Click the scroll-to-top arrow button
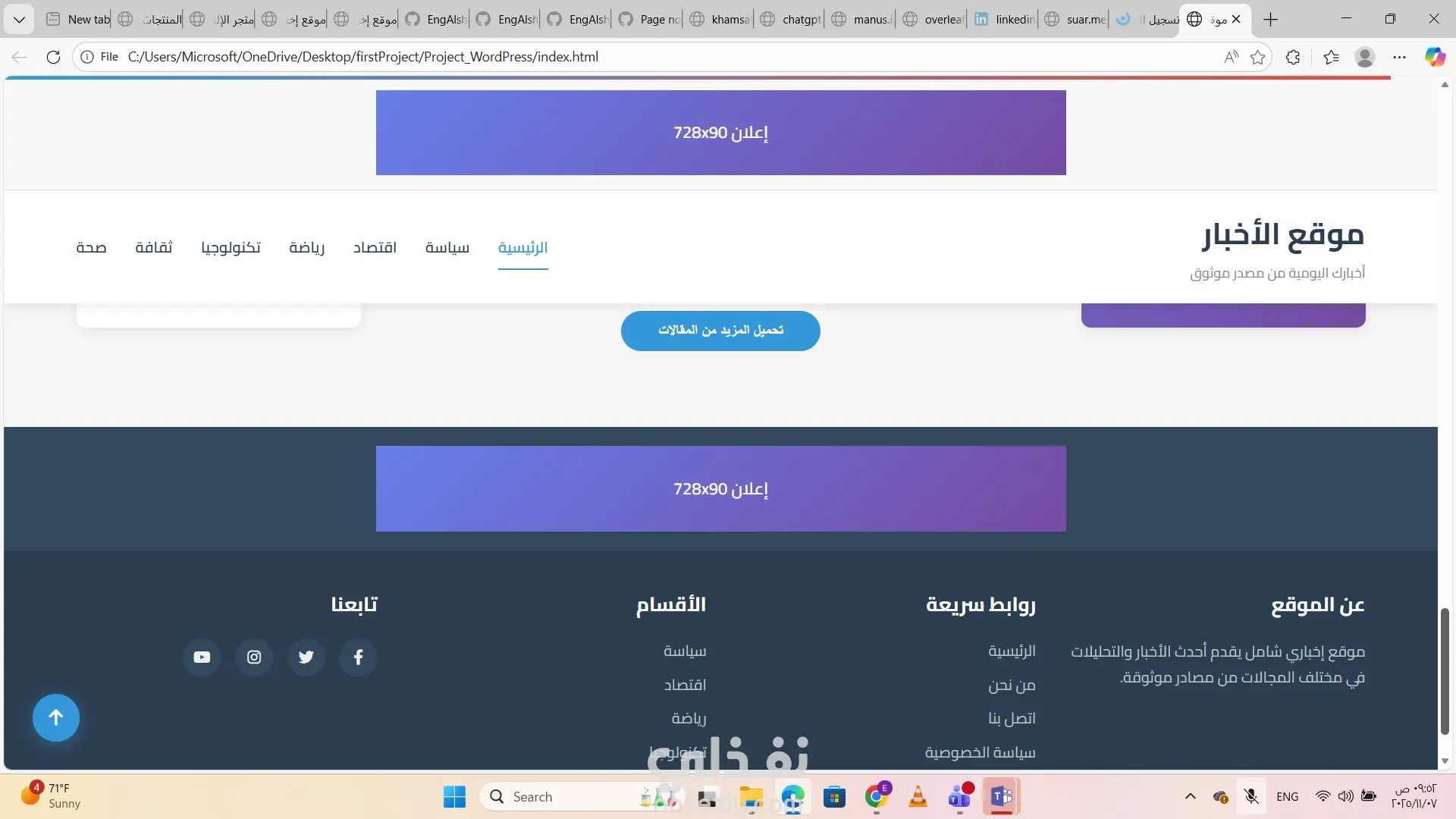 [x=56, y=717]
